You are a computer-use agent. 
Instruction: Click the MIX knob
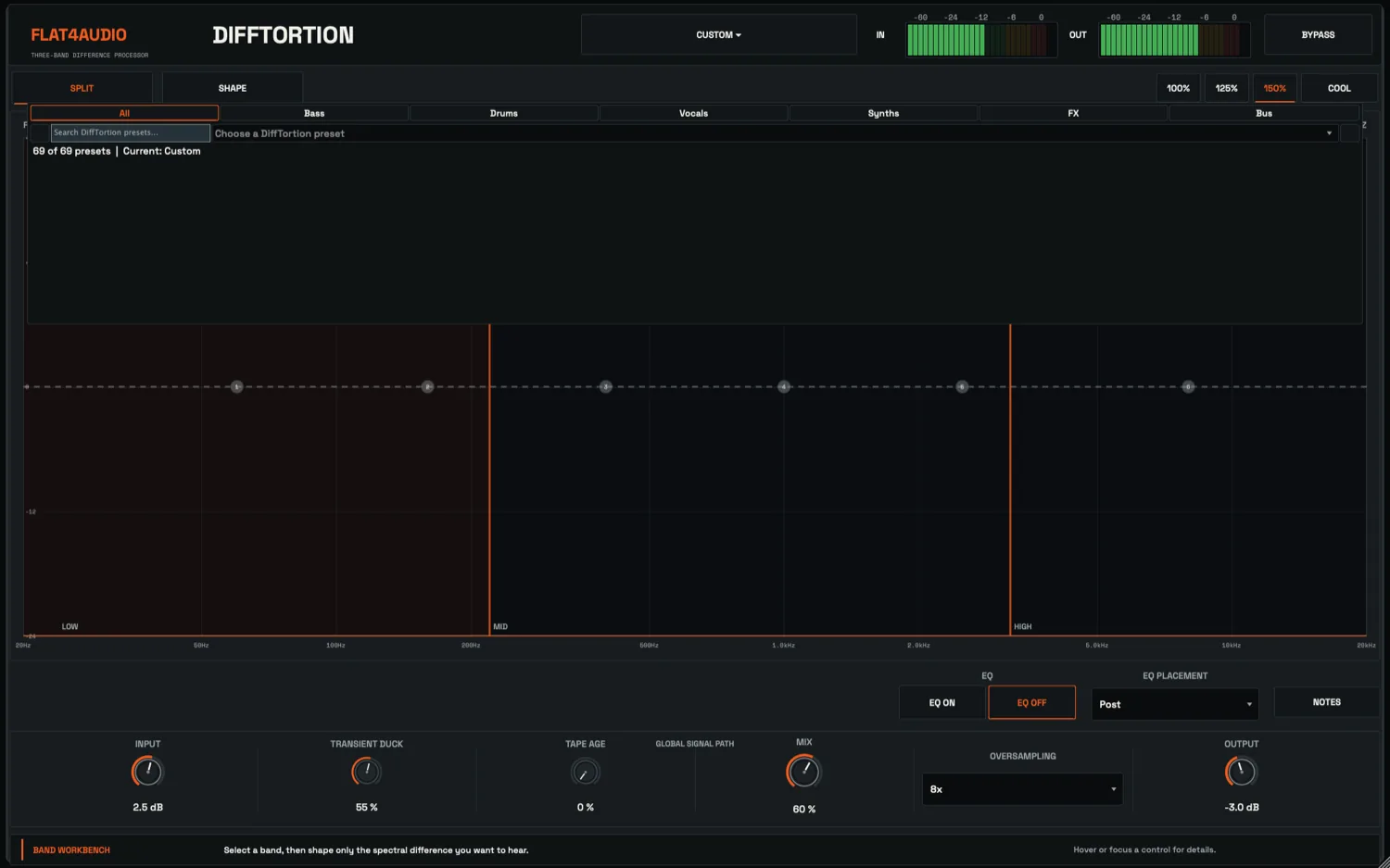(x=803, y=771)
